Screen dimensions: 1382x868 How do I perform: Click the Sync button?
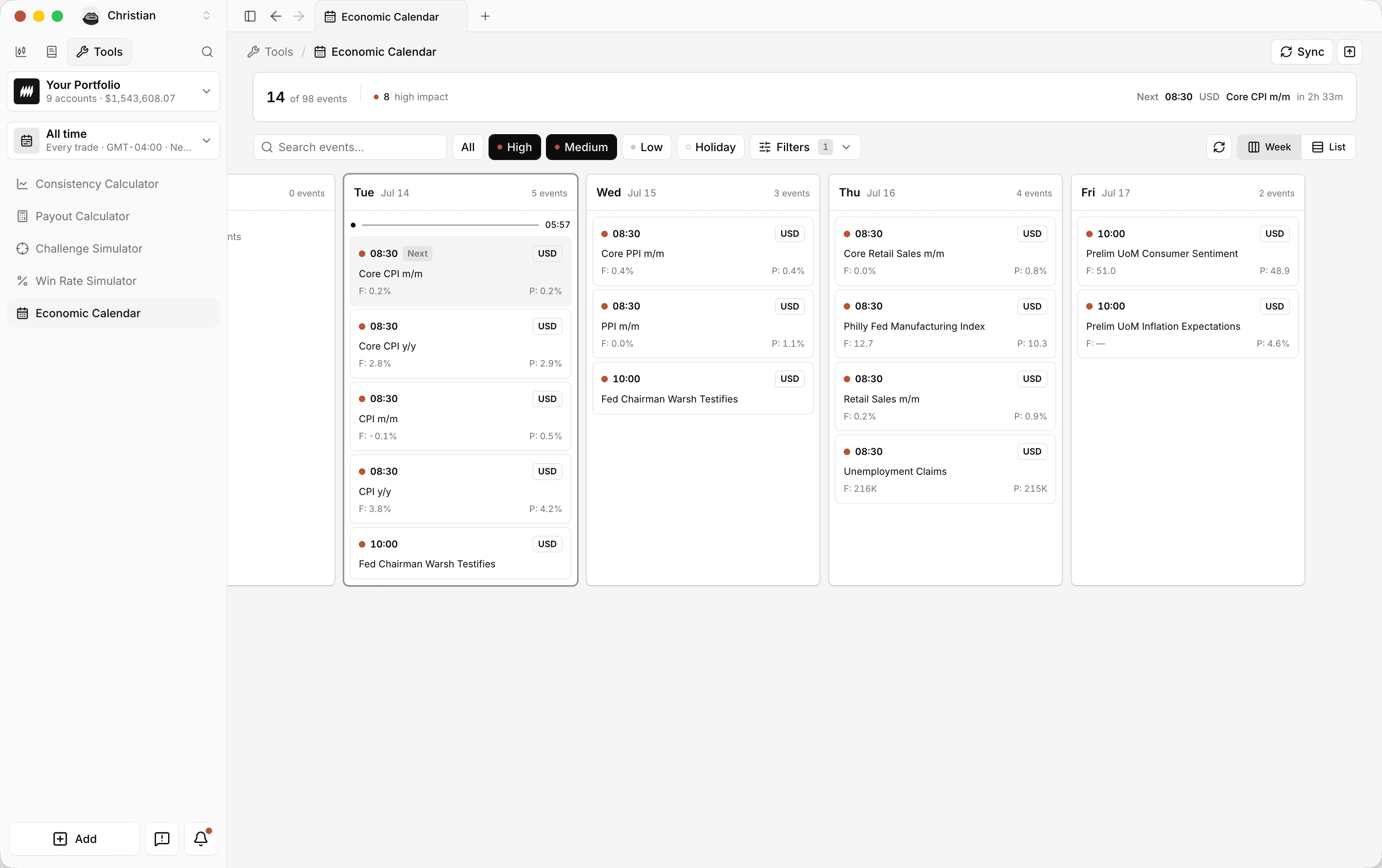(1302, 52)
